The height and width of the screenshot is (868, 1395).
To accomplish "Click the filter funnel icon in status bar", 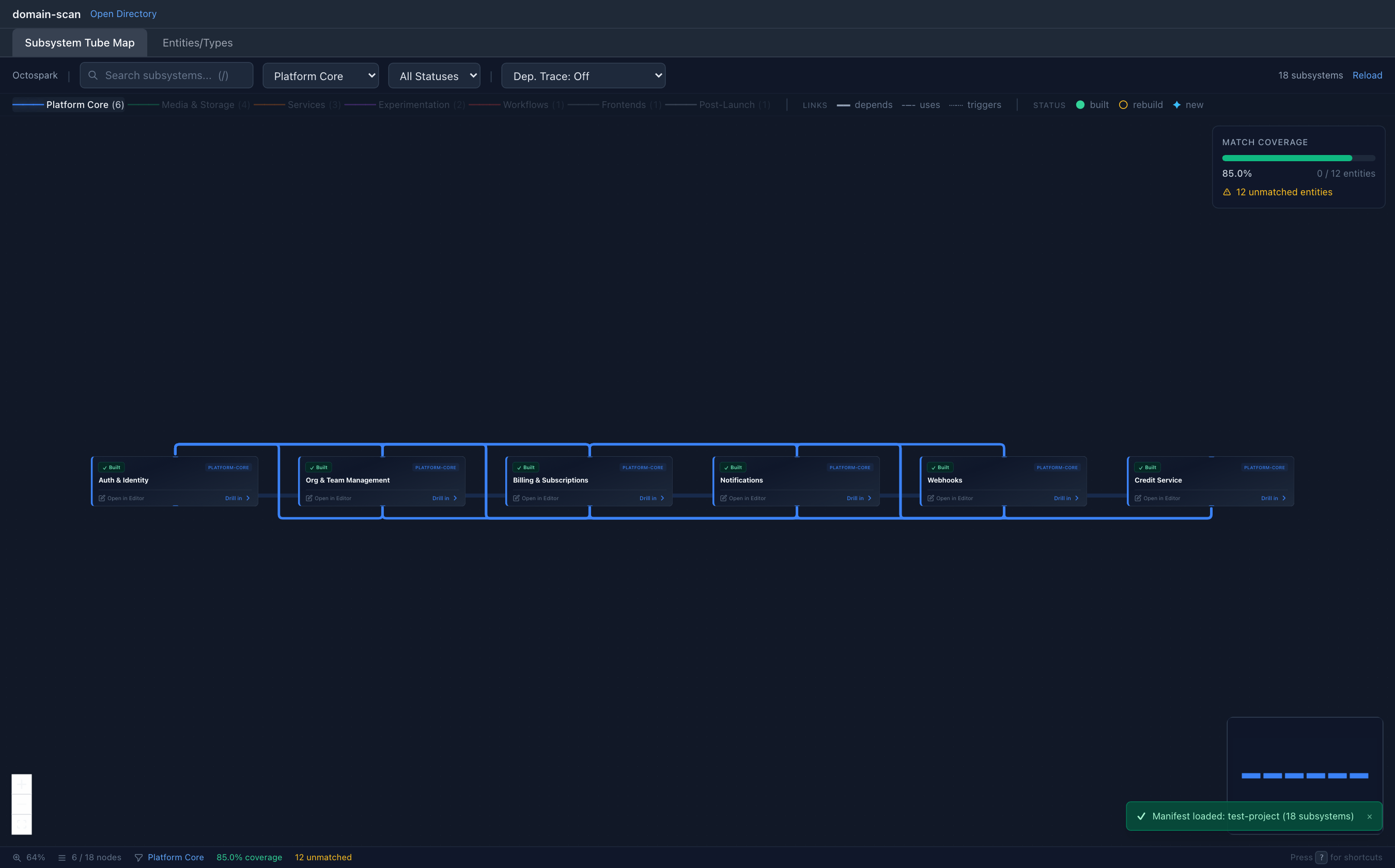I will [138, 858].
